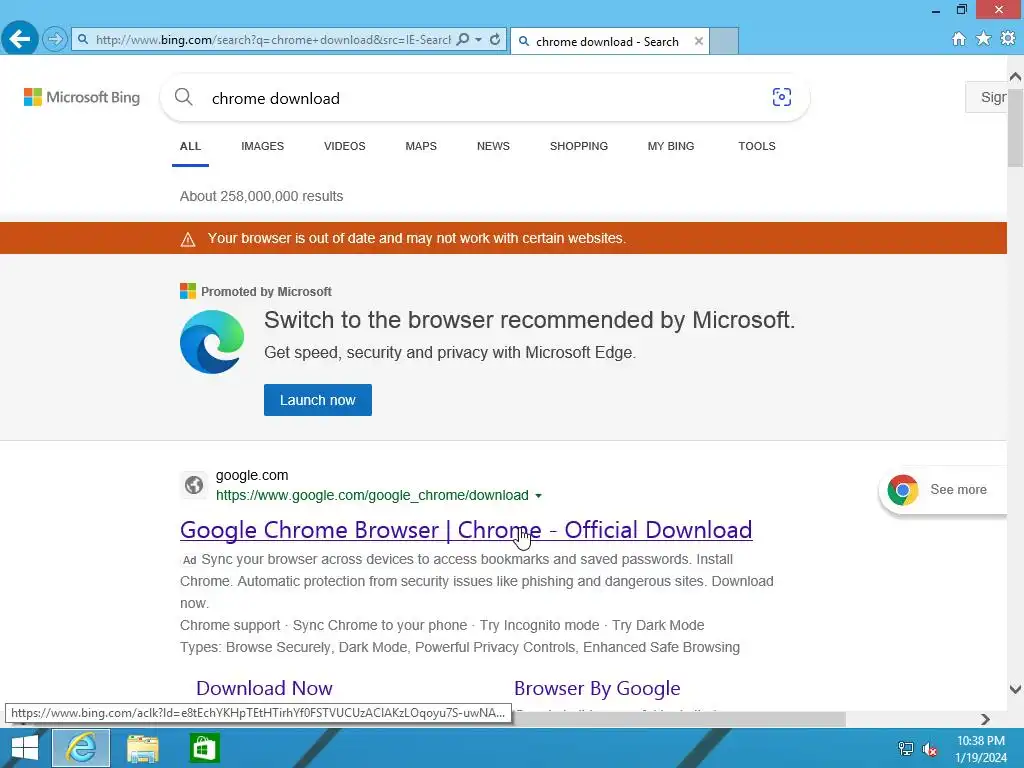This screenshot has height=768, width=1024.
Task: Refresh the page with the reload icon
Action: coord(495,40)
